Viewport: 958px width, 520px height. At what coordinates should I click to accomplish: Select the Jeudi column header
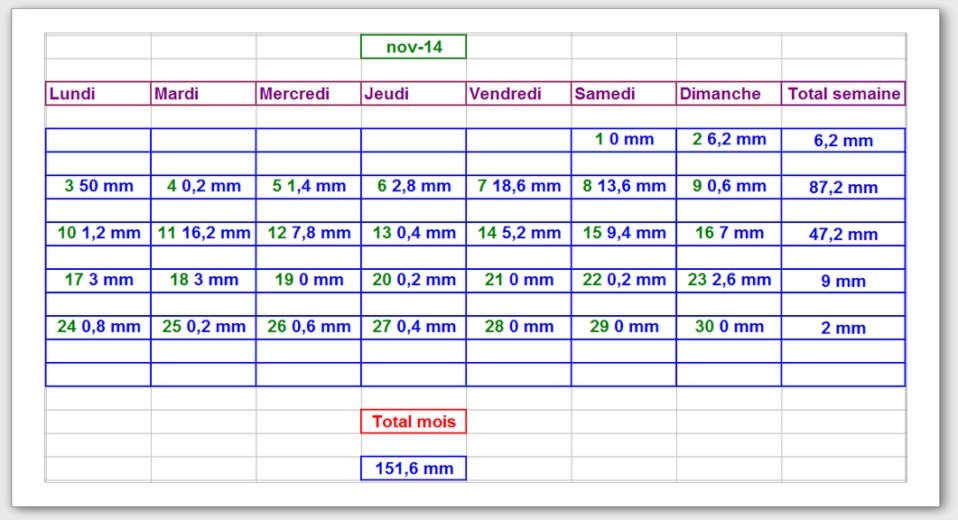413,94
